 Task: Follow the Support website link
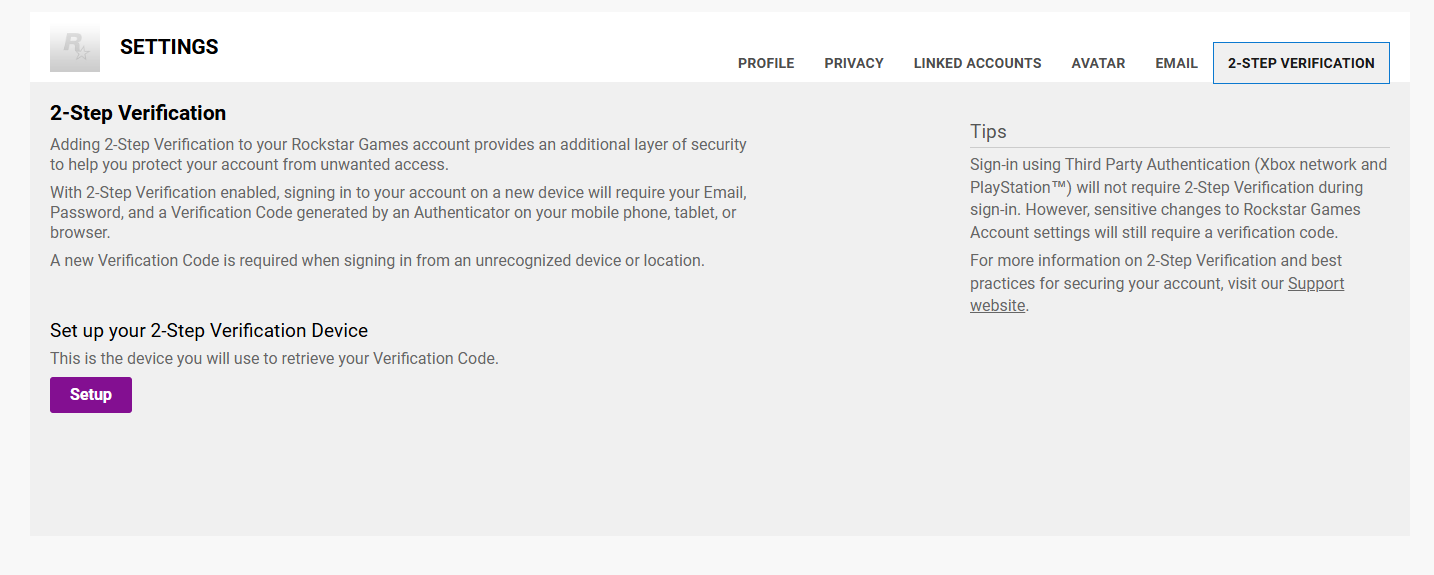(1315, 284)
